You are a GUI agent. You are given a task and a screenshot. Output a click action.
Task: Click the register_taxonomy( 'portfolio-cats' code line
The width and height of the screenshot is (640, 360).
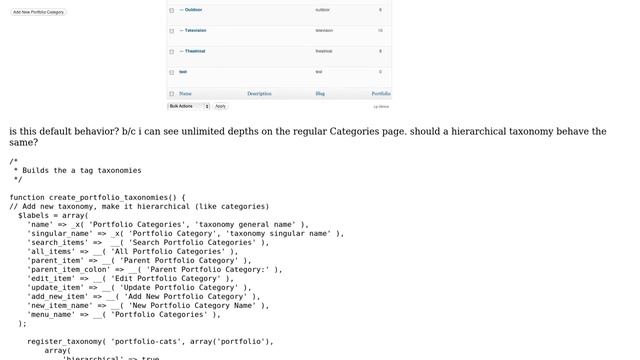(x=150, y=342)
